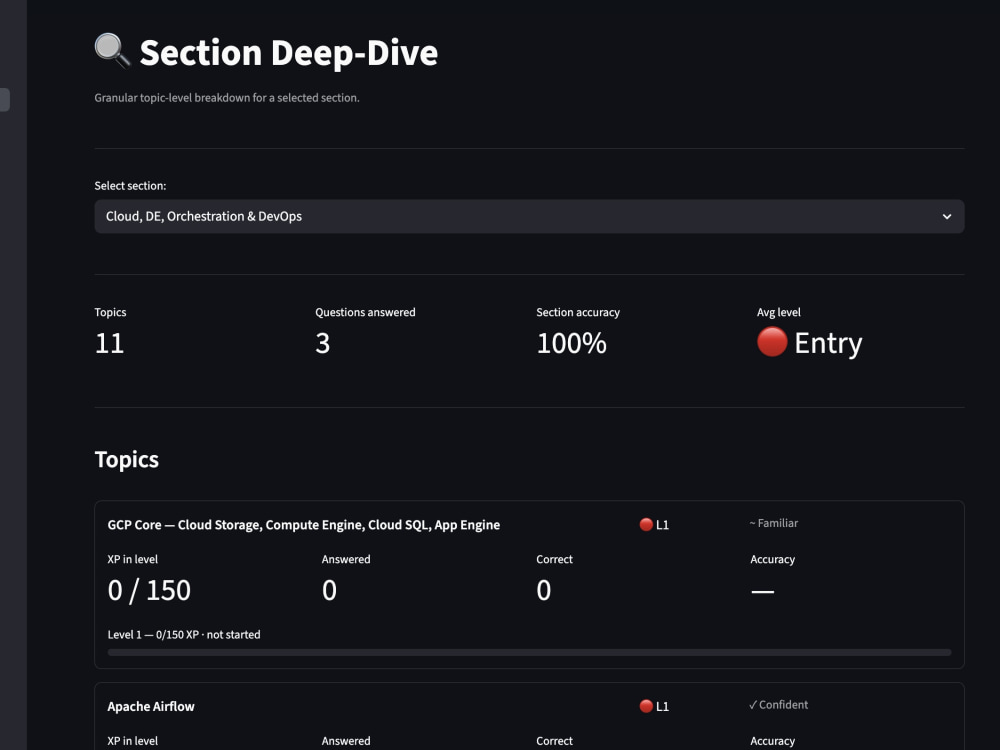Click the magnifying glass icon beside the title

(112, 50)
